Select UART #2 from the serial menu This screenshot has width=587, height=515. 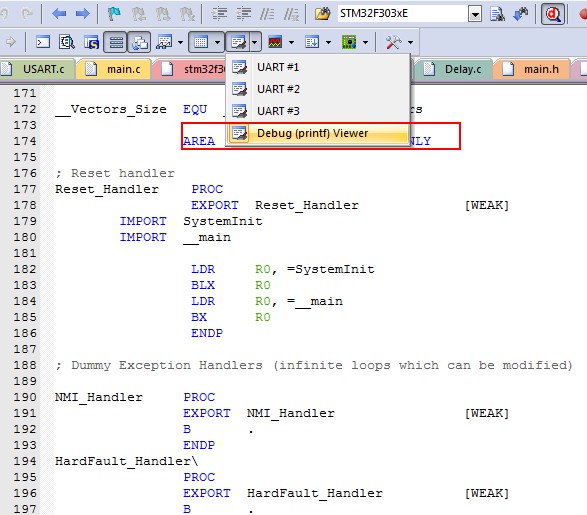[x=318, y=89]
